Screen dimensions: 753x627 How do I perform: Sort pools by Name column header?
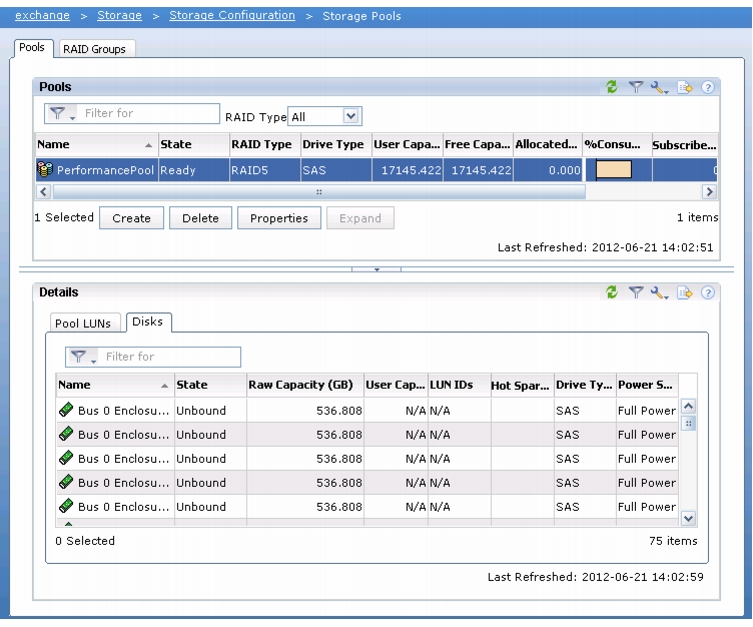coord(96,145)
